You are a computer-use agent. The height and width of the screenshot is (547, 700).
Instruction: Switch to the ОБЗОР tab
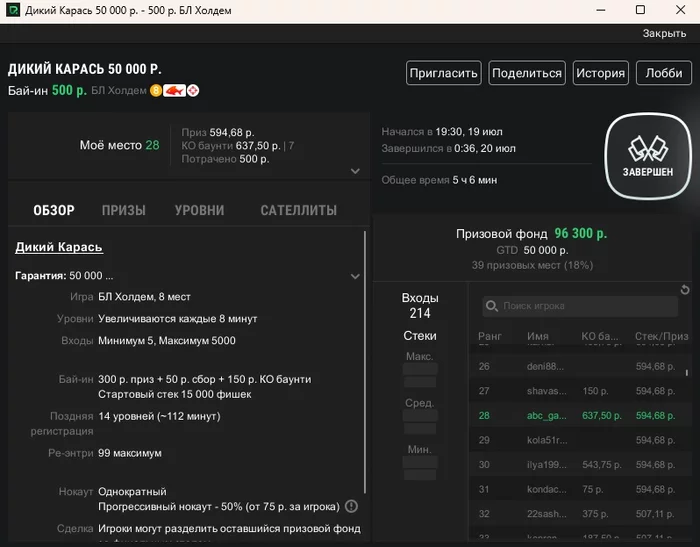click(x=54, y=210)
